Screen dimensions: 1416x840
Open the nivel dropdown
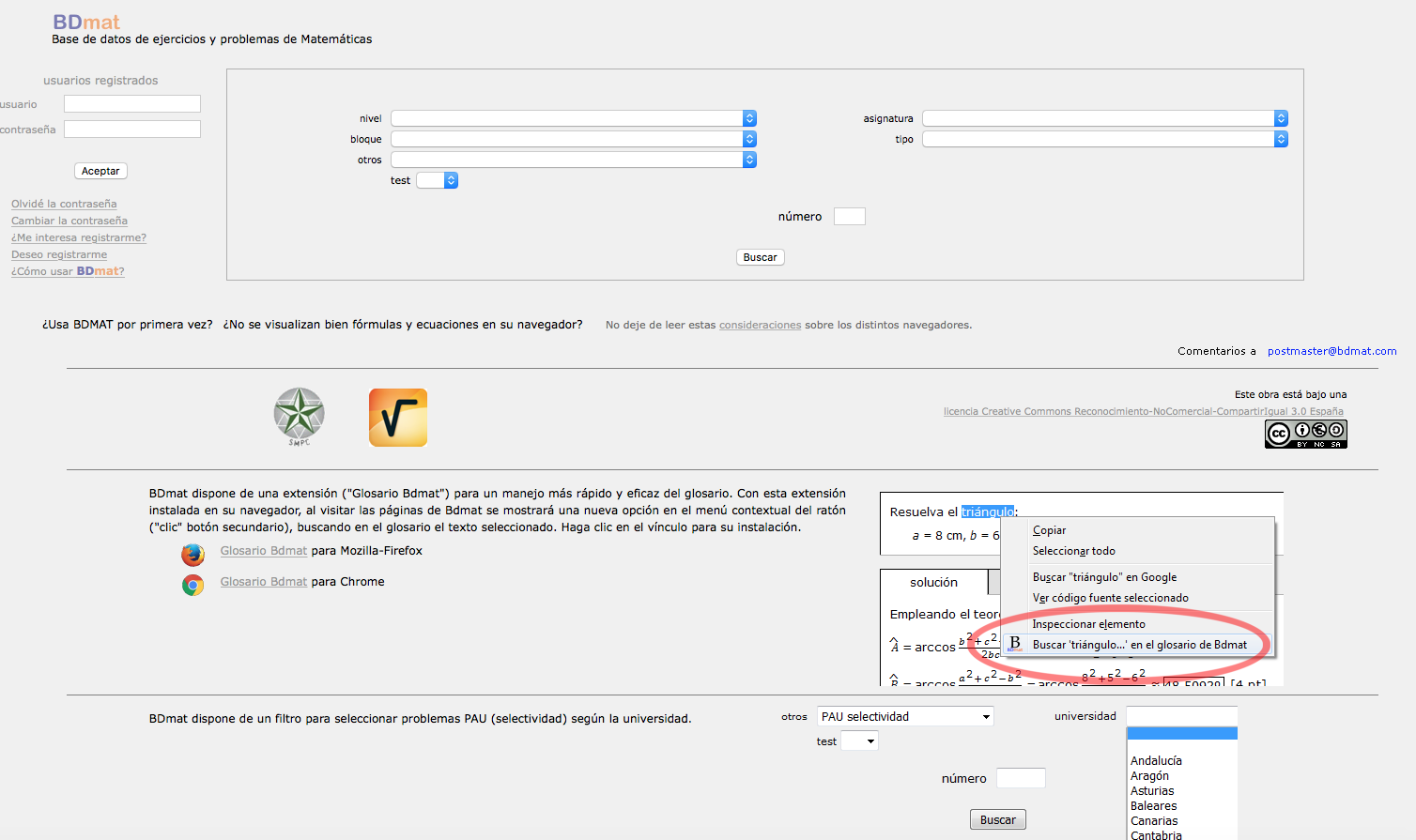[574, 118]
